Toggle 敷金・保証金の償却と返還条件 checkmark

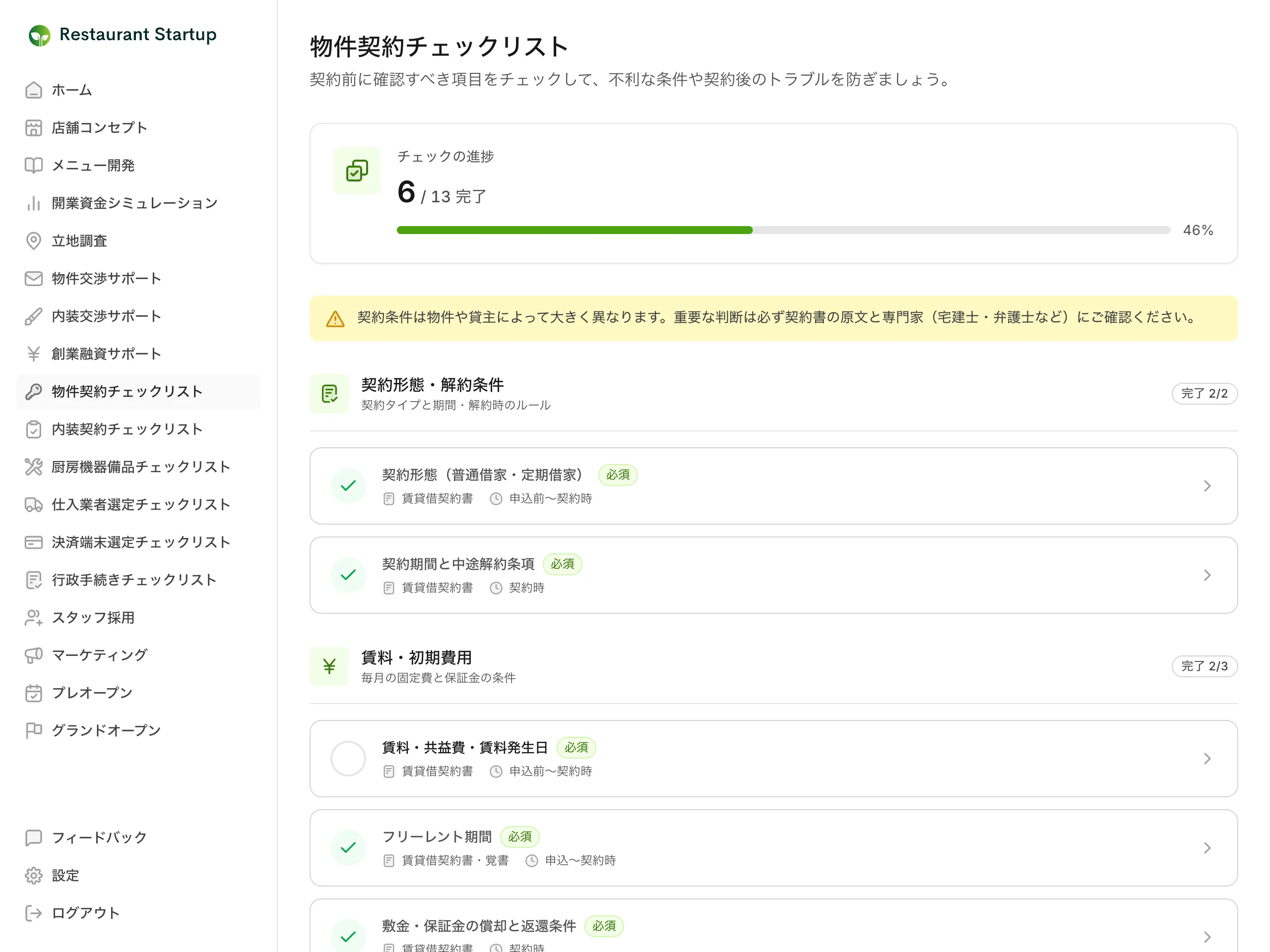coord(348,937)
